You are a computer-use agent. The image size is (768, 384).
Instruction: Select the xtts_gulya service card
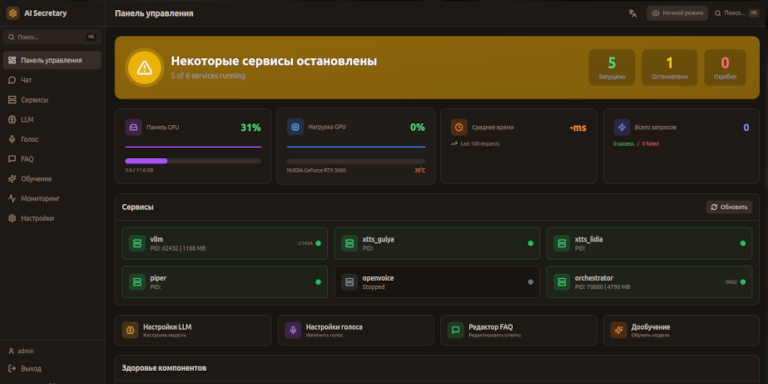(x=437, y=243)
